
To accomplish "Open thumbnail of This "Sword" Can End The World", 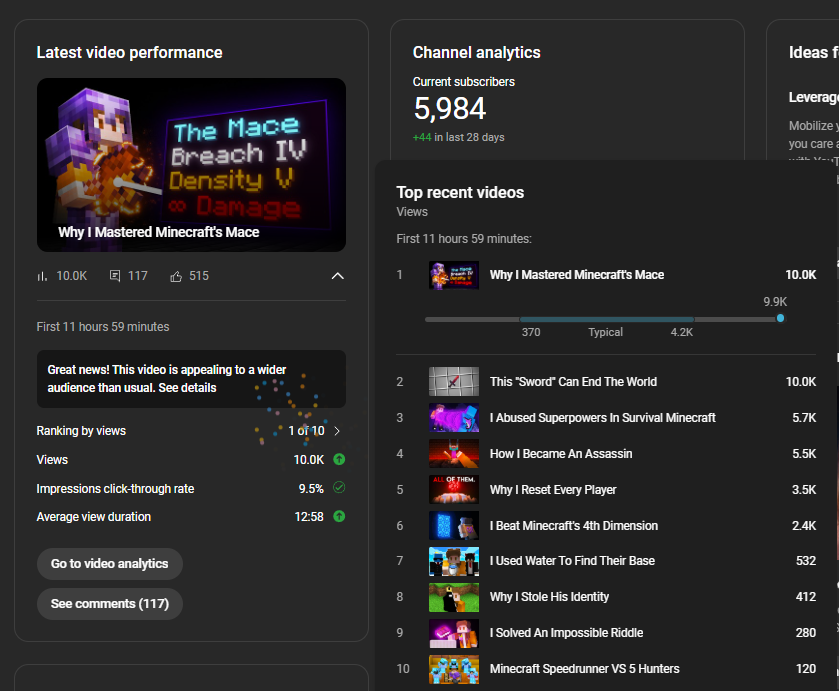I will pos(454,382).
